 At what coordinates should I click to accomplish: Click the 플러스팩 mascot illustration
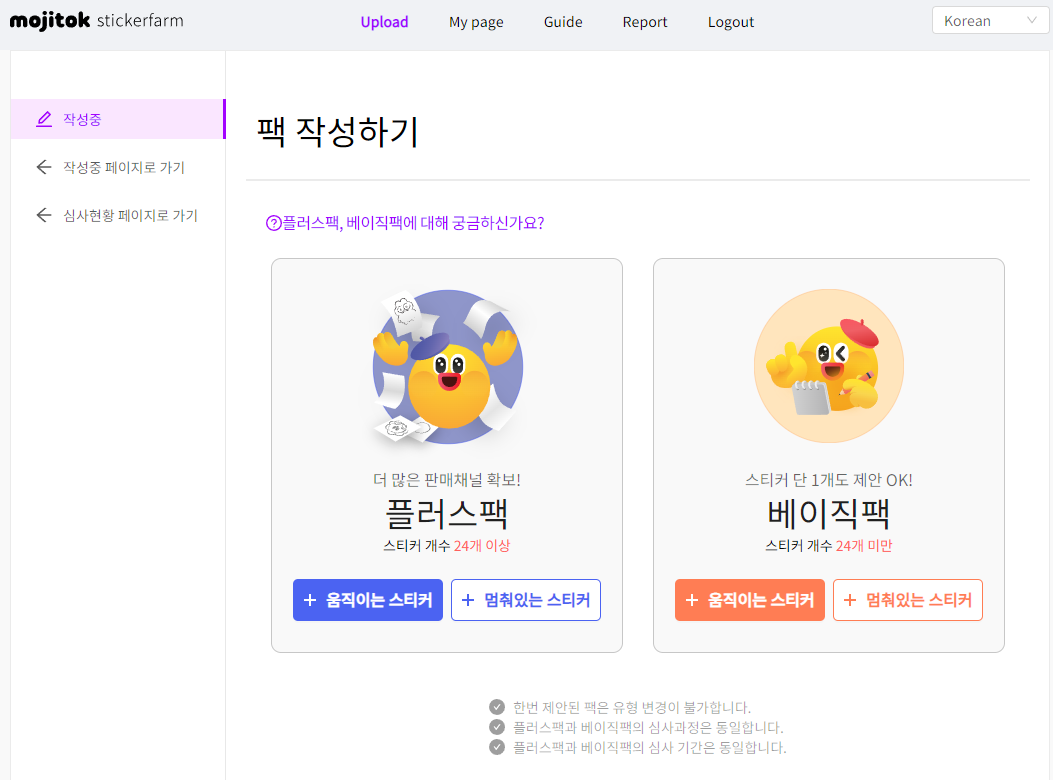tap(447, 367)
